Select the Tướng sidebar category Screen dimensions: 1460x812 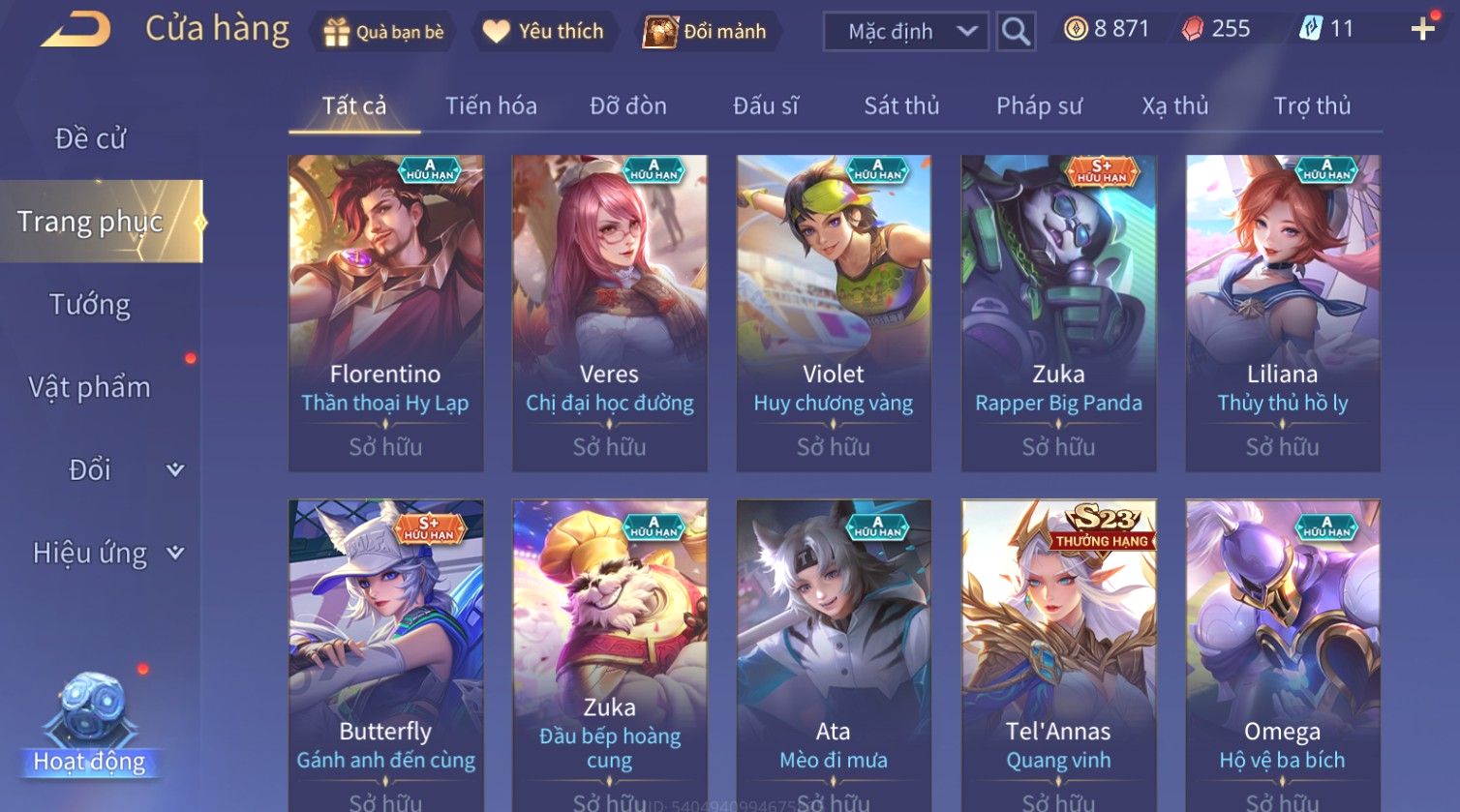click(90, 305)
